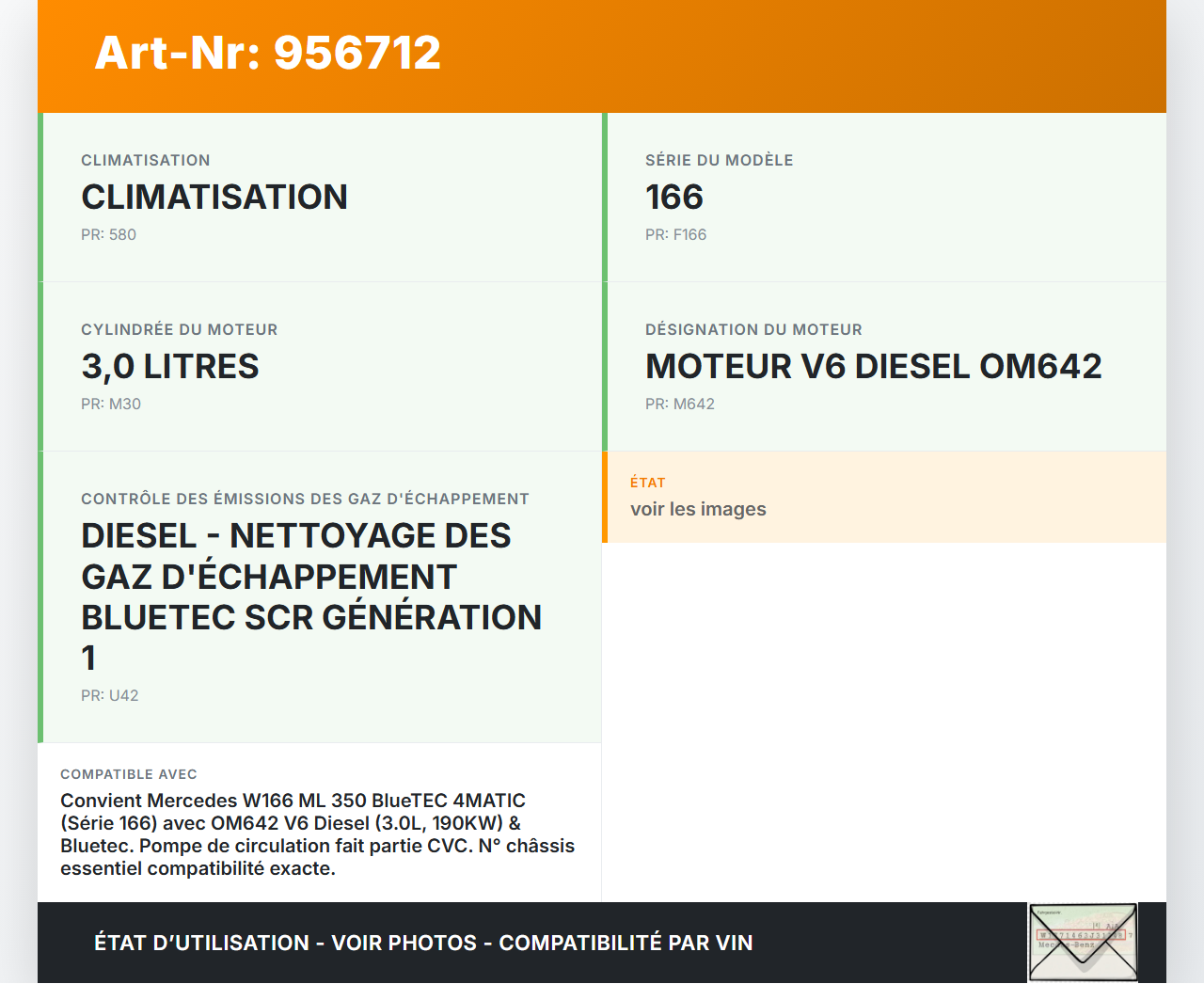Click the envelope VIN icon in the footer
The image size is (1204, 984).
(1083, 942)
